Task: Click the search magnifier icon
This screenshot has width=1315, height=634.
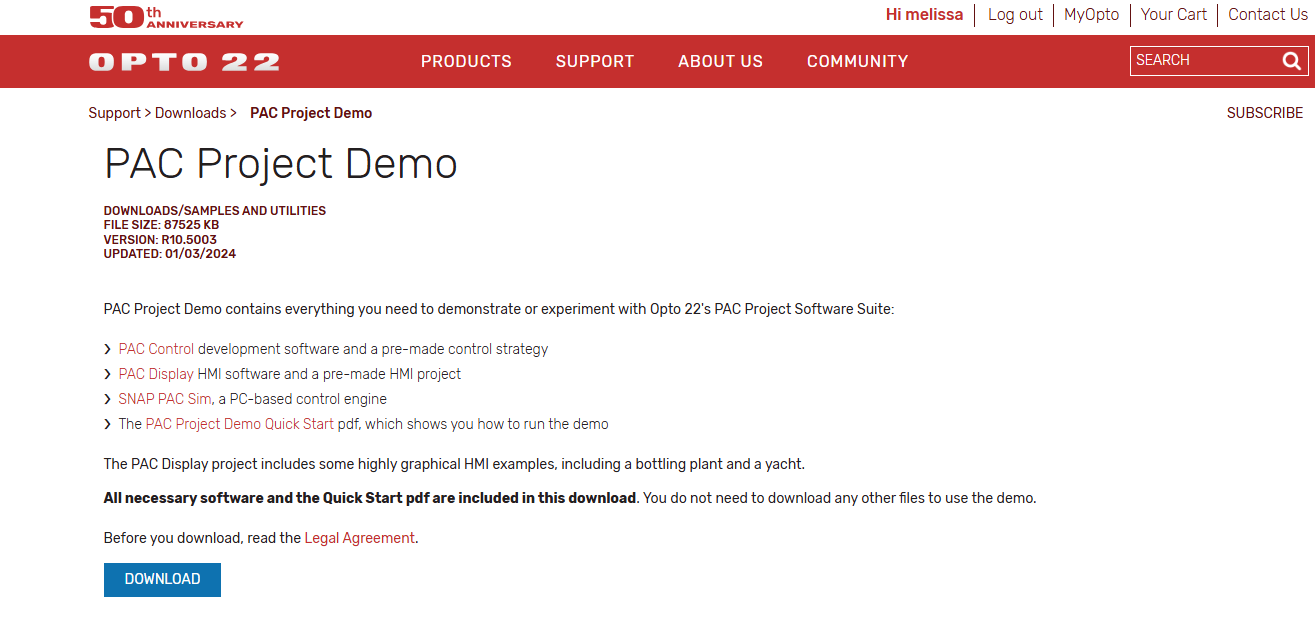Action: 1291,61
